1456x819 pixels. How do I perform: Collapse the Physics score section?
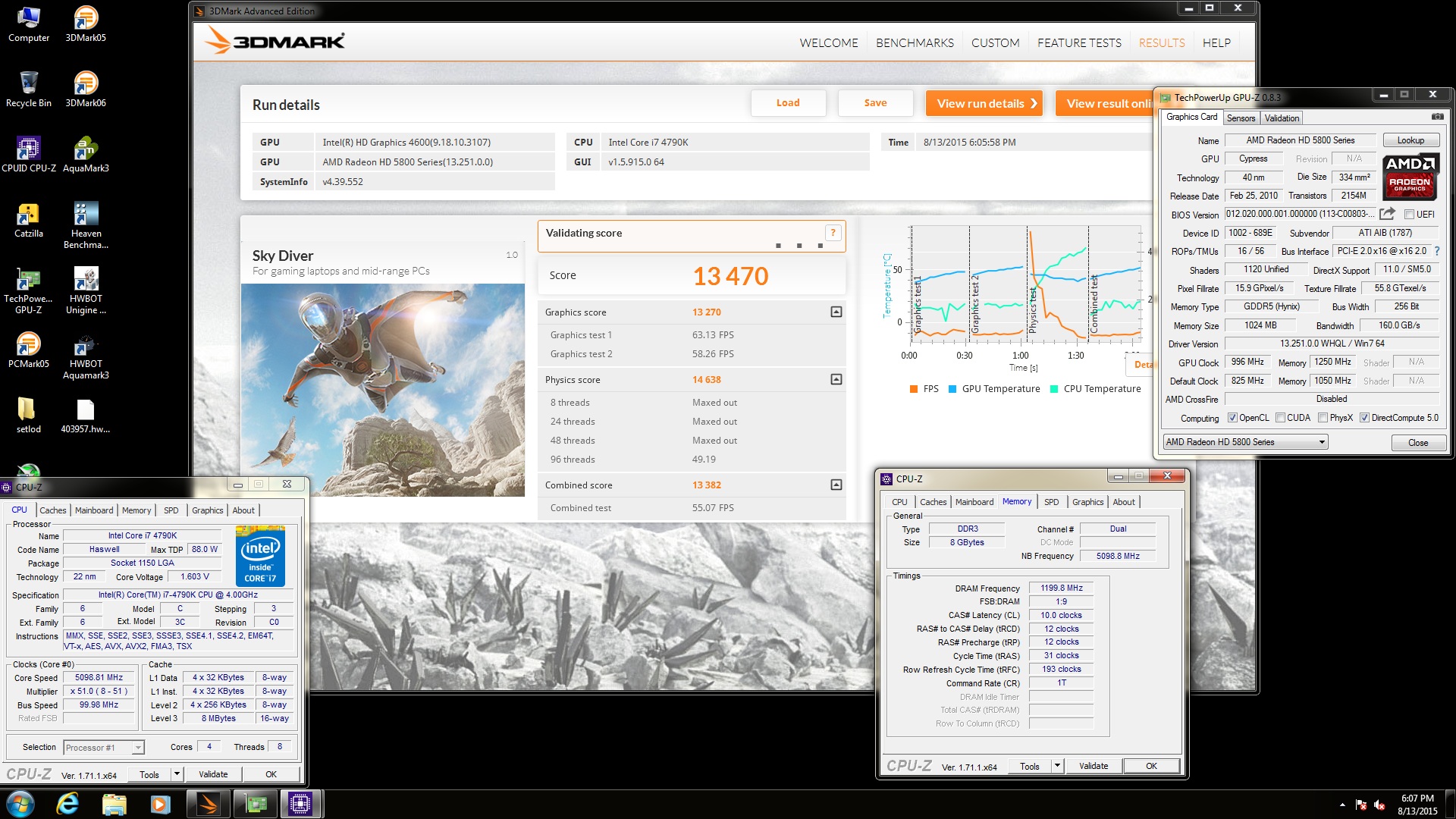point(836,379)
